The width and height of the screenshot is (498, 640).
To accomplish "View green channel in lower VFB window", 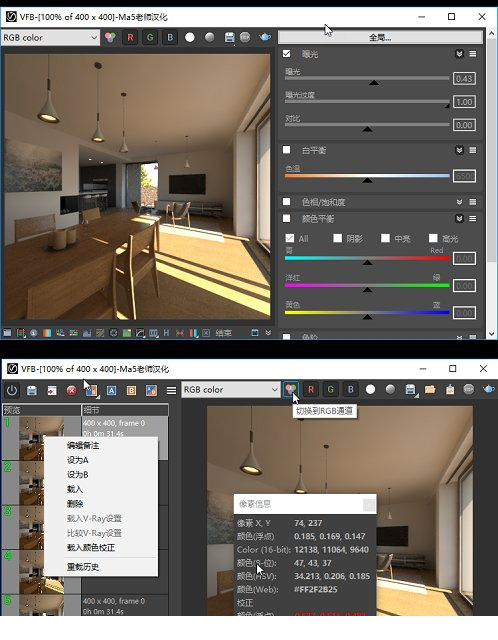I will (331, 389).
